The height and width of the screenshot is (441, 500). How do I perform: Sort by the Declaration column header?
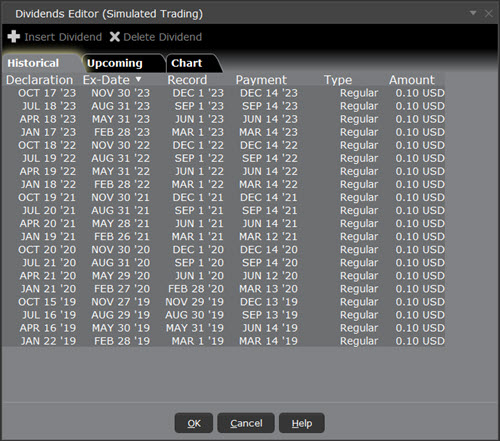pos(39,80)
